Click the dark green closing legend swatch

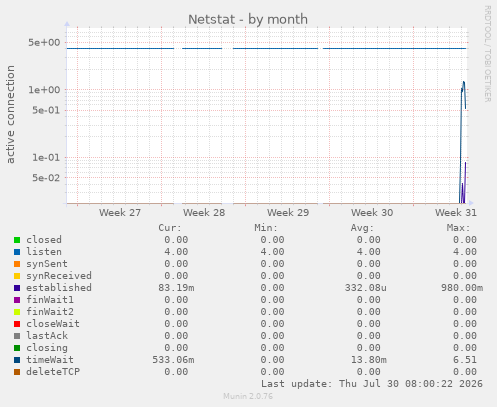pyautogui.click(x=17, y=348)
